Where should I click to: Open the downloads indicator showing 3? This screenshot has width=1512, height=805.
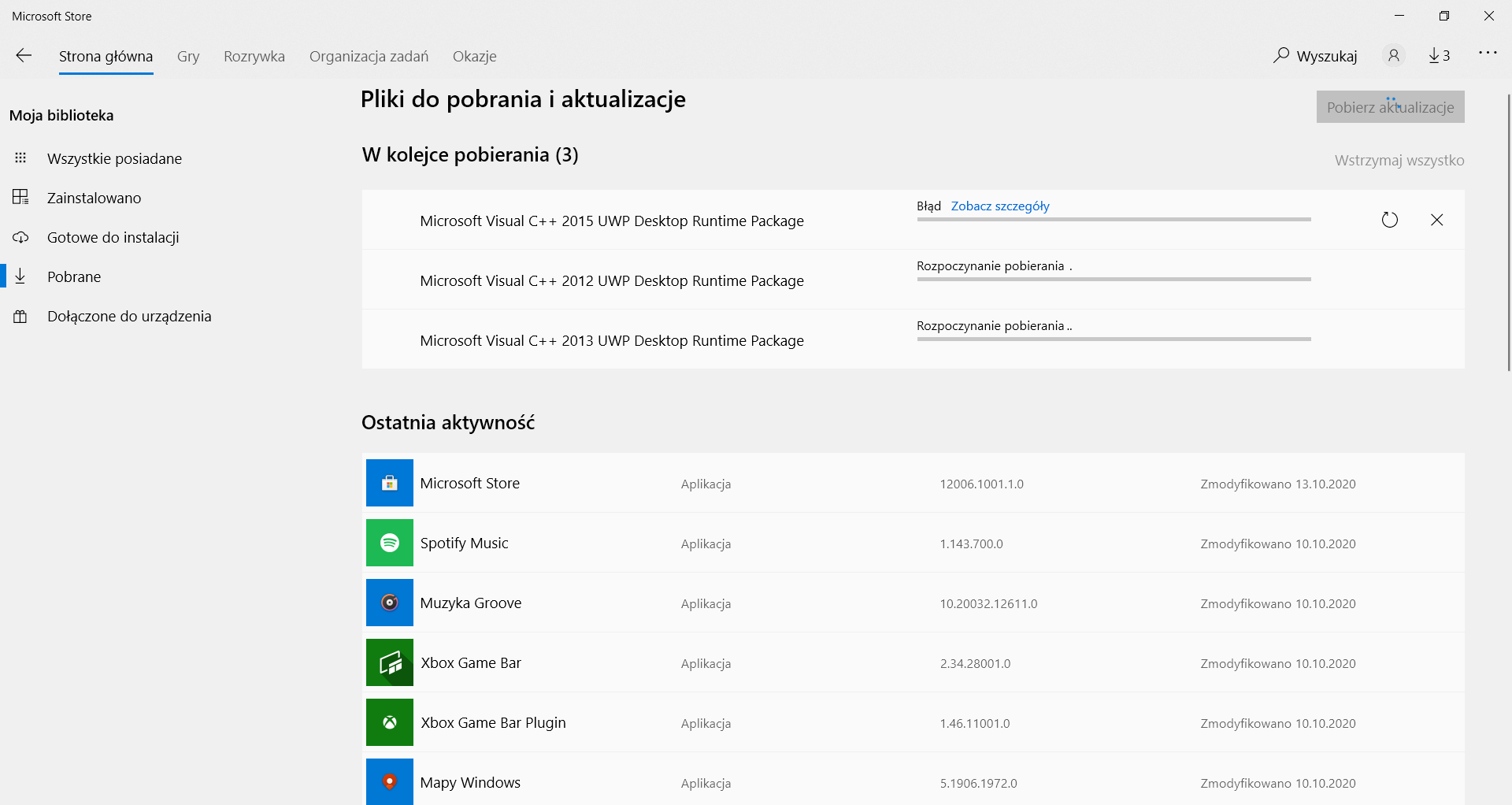1440,55
